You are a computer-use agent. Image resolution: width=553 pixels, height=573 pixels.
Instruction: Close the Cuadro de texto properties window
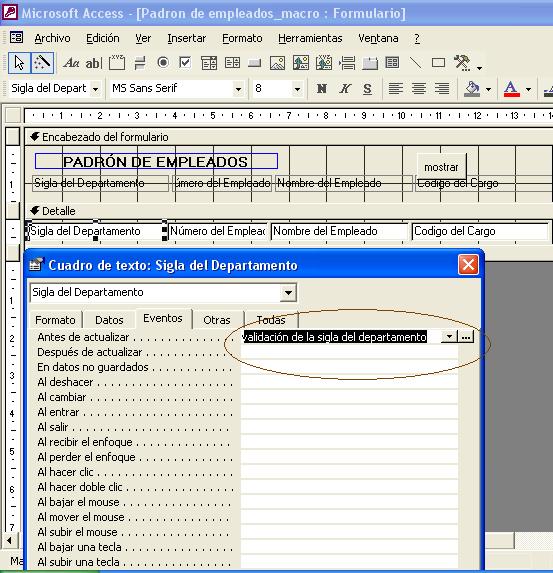pos(468,265)
